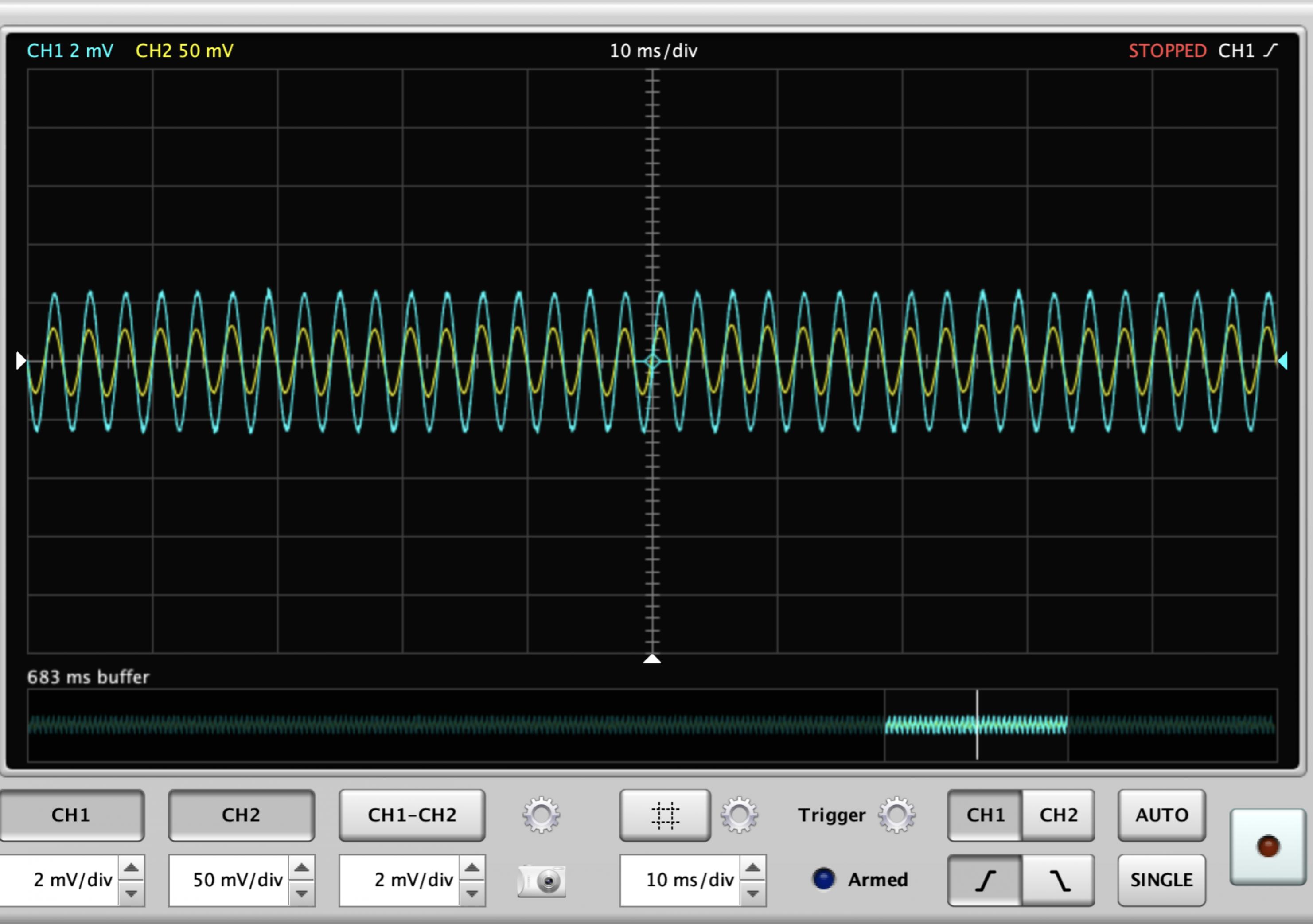Click the CH1 2 mV header label
Image resolution: width=1313 pixels, height=924 pixels.
[x=70, y=51]
